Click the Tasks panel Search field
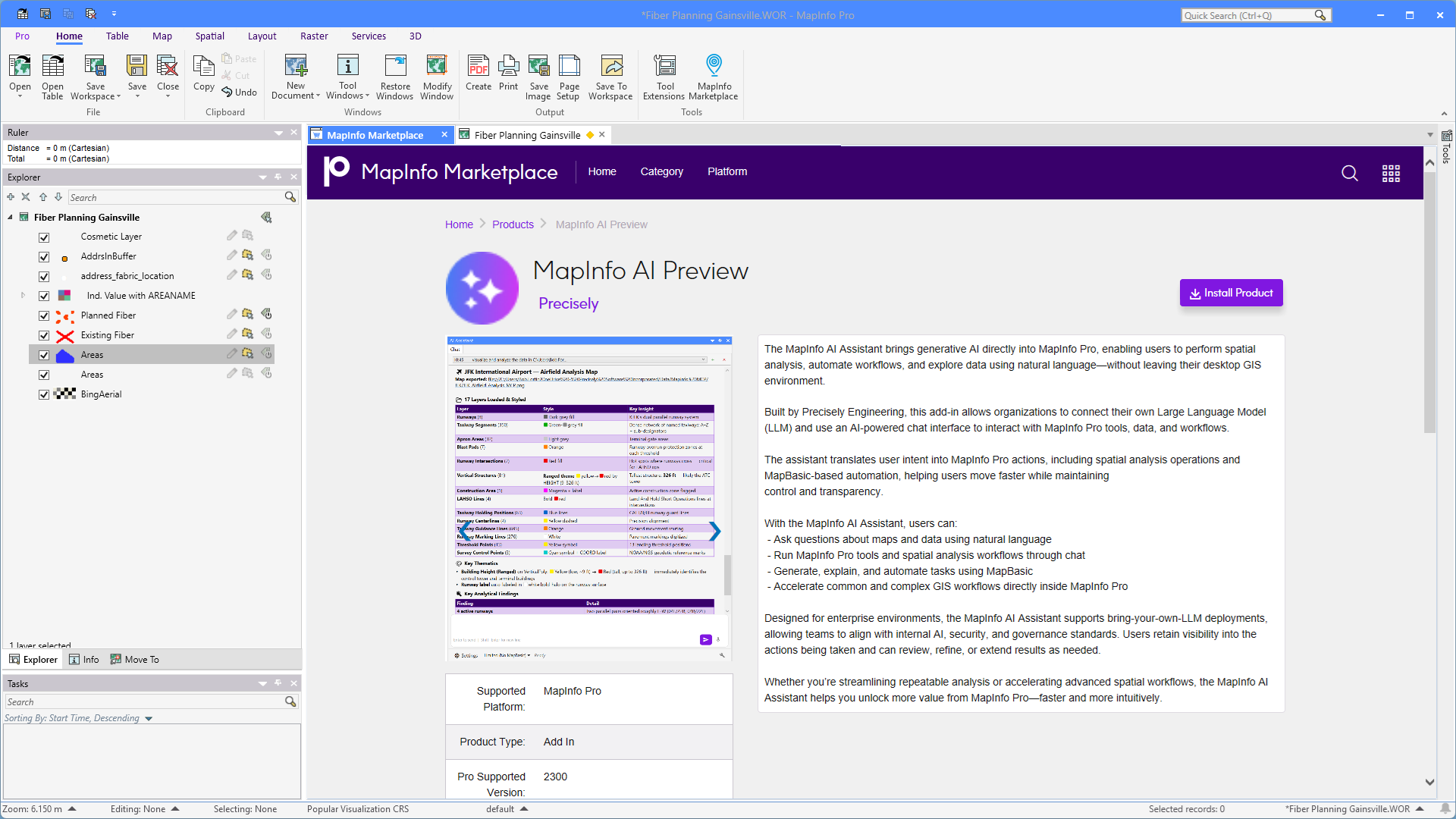The height and width of the screenshot is (819, 1456). (x=144, y=702)
